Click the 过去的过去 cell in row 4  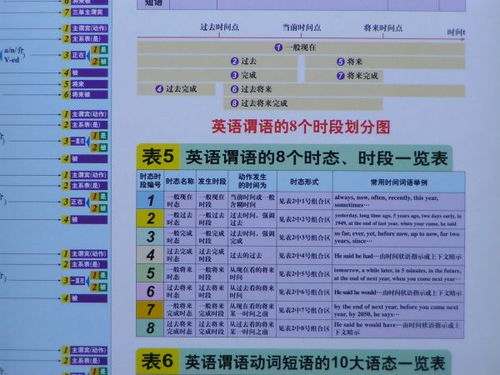(252, 255)
